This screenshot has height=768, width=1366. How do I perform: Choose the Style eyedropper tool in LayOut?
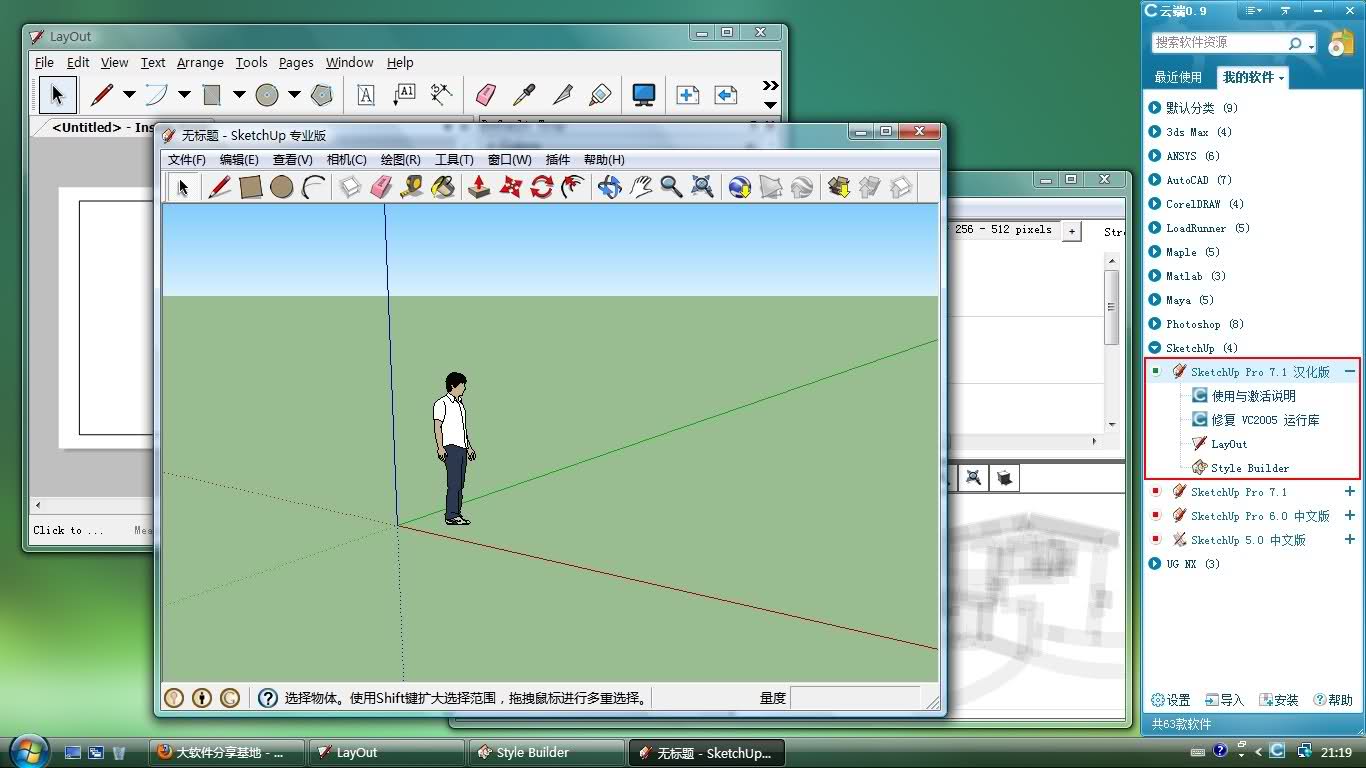[524, 95]
